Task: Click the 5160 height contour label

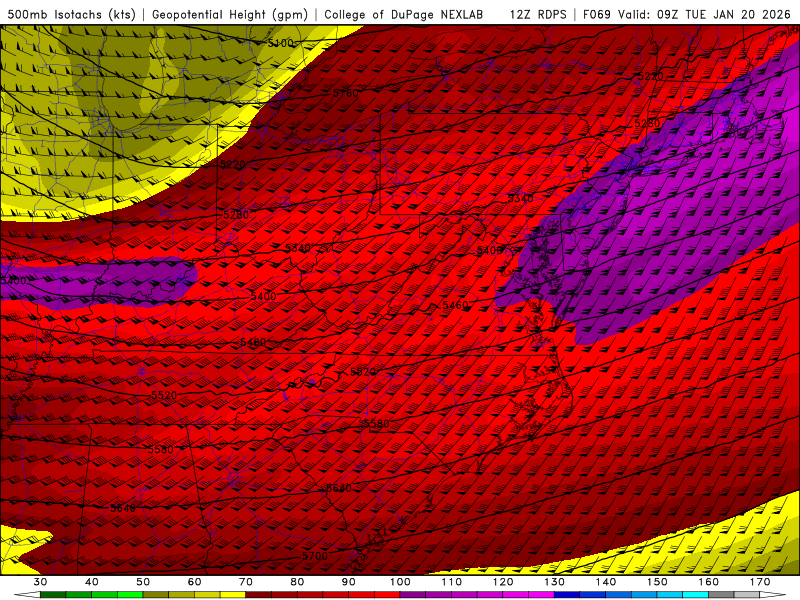Action: click(x=346, y=93)
